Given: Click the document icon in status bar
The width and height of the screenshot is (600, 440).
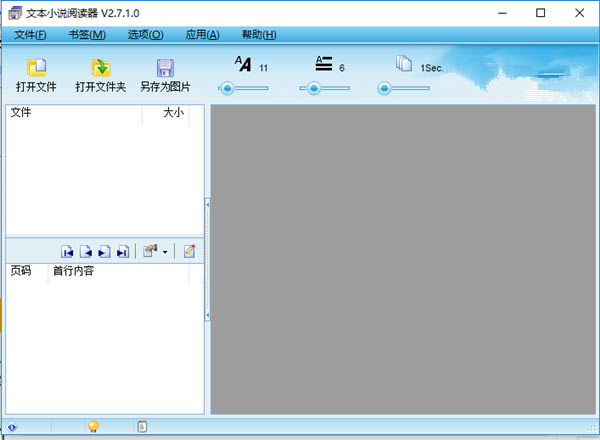Looking at the screenshot, I should (x=142, y=426).
